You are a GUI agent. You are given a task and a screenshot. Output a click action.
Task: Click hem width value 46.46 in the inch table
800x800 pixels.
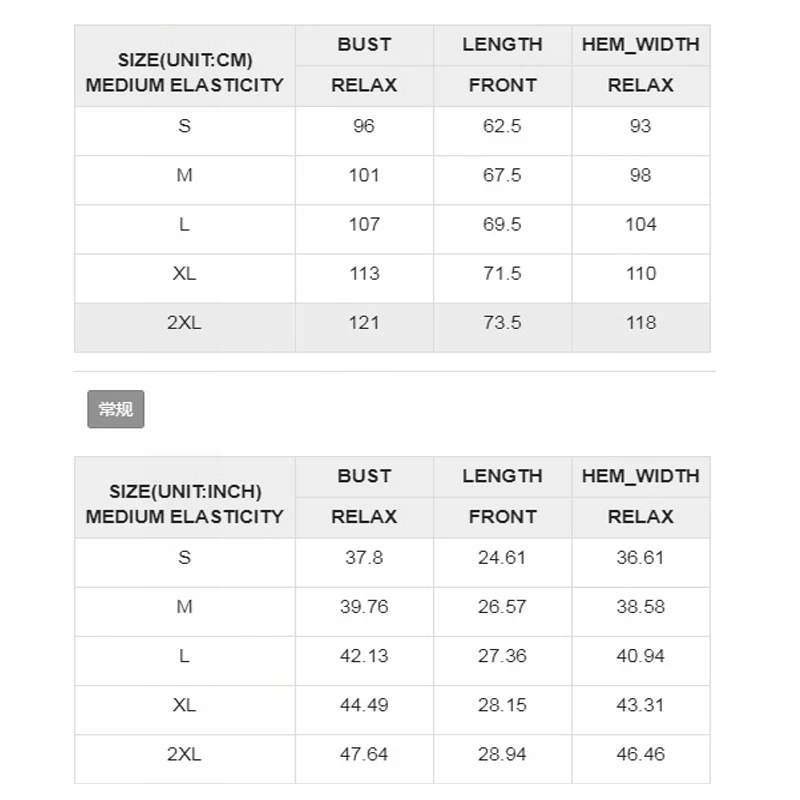click(641, 754)
